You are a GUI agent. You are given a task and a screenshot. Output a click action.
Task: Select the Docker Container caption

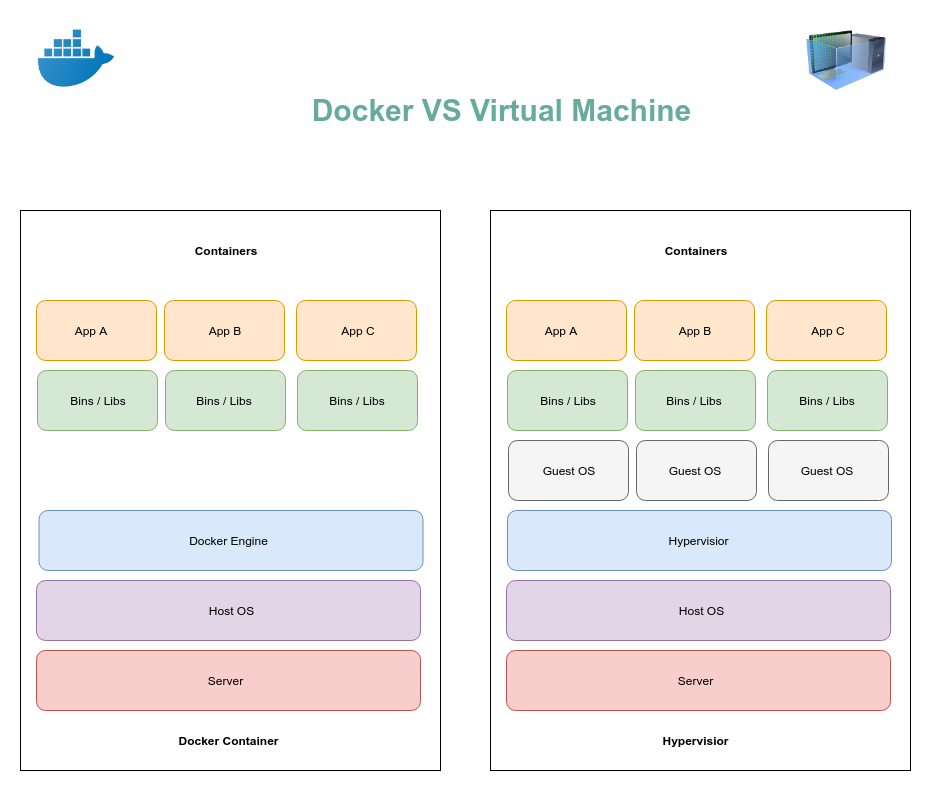pyautogui.click(x=228, y=741)
